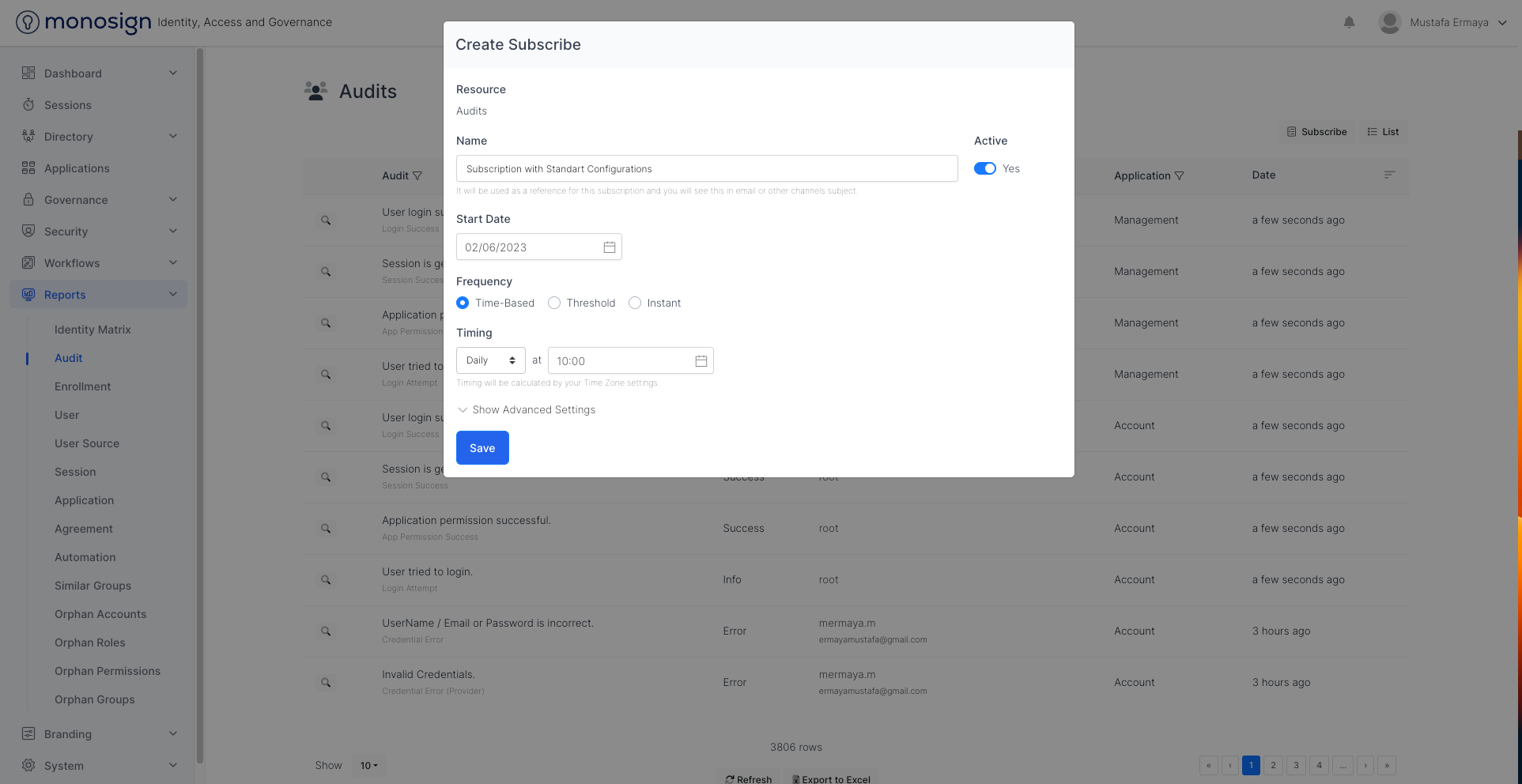The height and width of the screenshot is (784, 1522).
Task: Click the Application column filter icon
Action: tap(1179, 175)
